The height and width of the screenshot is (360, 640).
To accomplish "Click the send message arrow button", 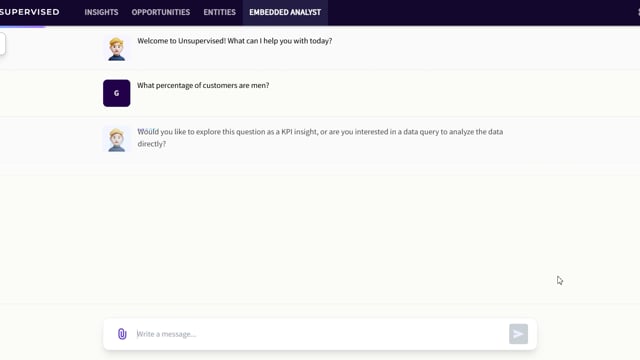I will pos(518,334).
